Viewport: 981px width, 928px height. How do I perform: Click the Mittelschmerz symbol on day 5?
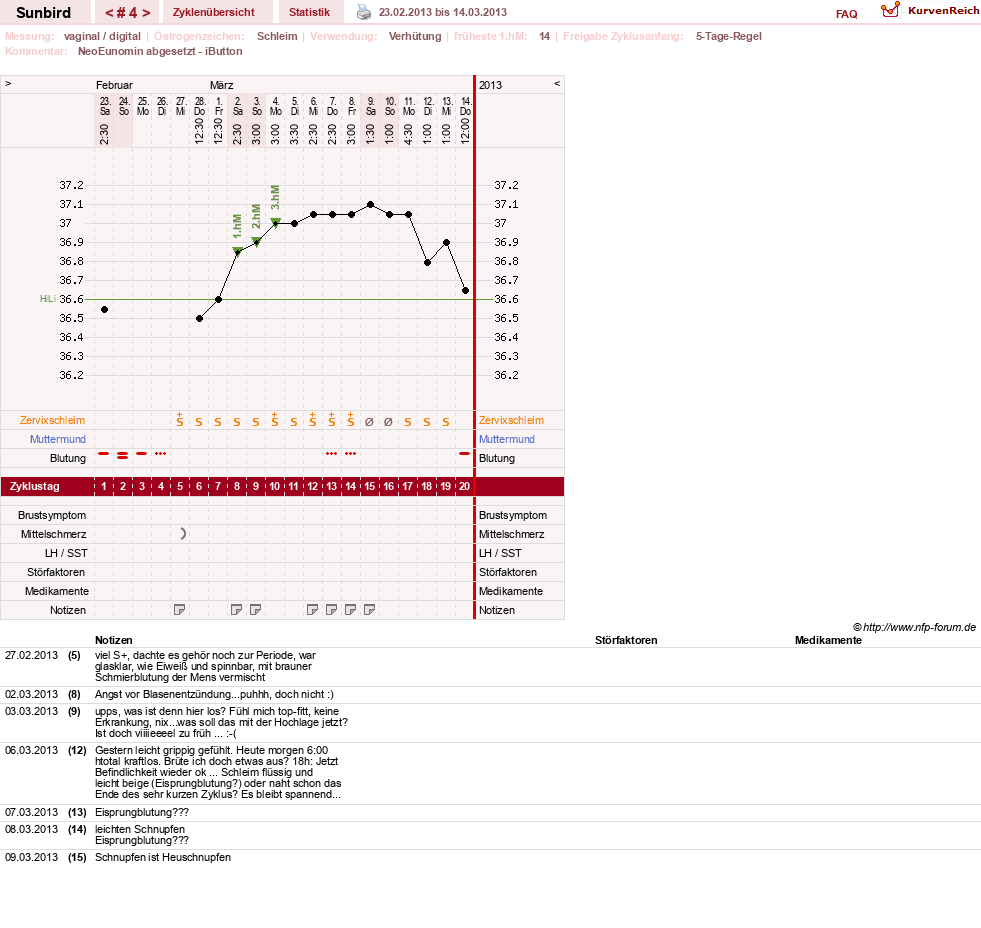pos(183,534)
